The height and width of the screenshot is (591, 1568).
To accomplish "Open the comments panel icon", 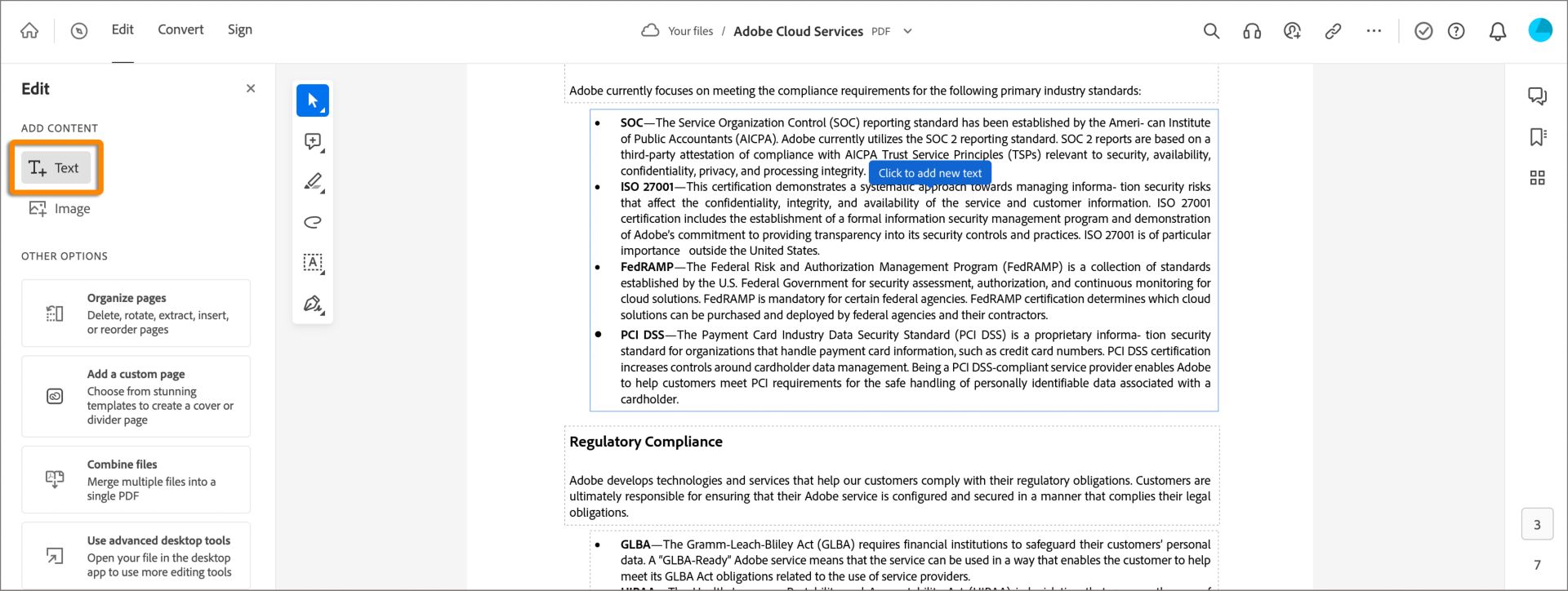I will click(1537, 96).
